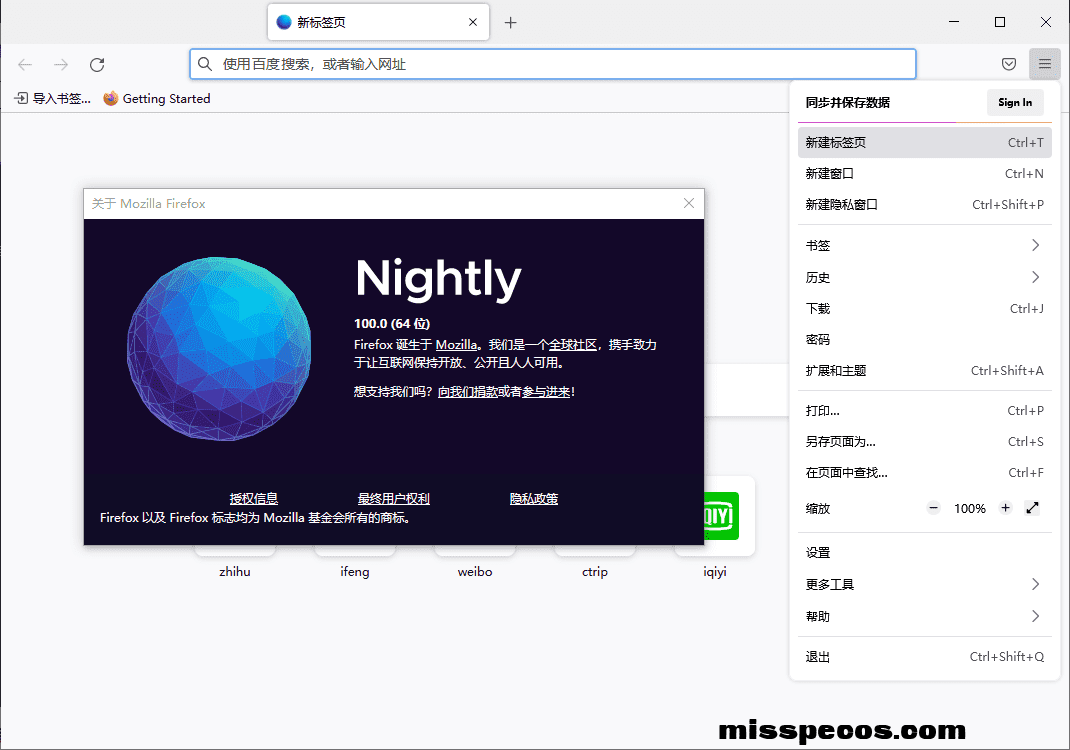Open a new tab with the plus icon
1070x750 pixels.
tap(511, 21)
